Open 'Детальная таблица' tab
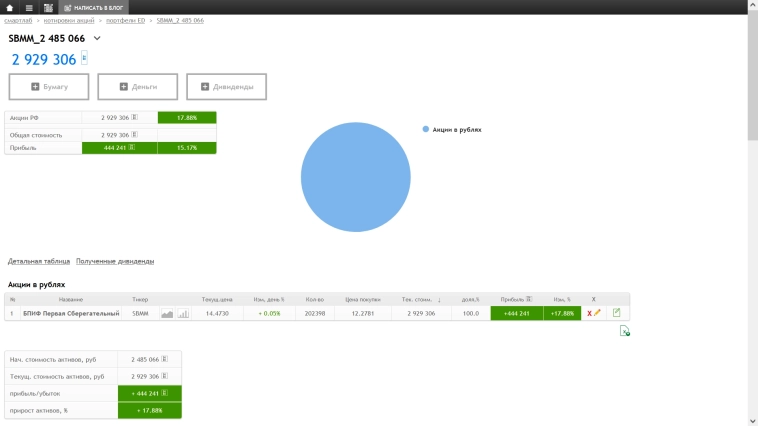The width and height of the screenshot is (758, 426). point(39,261)
